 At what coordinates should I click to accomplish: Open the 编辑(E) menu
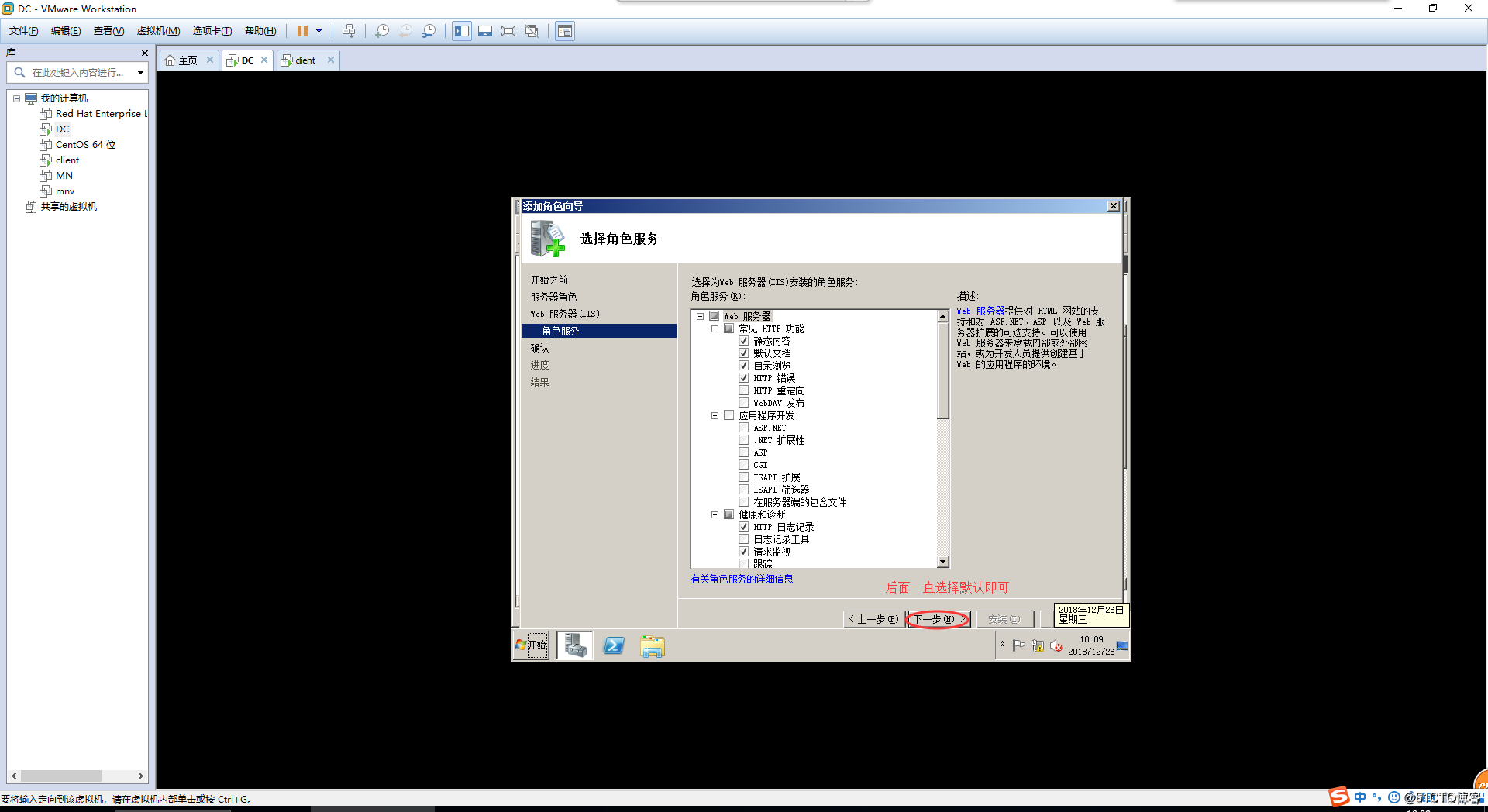tap(66, 31)
